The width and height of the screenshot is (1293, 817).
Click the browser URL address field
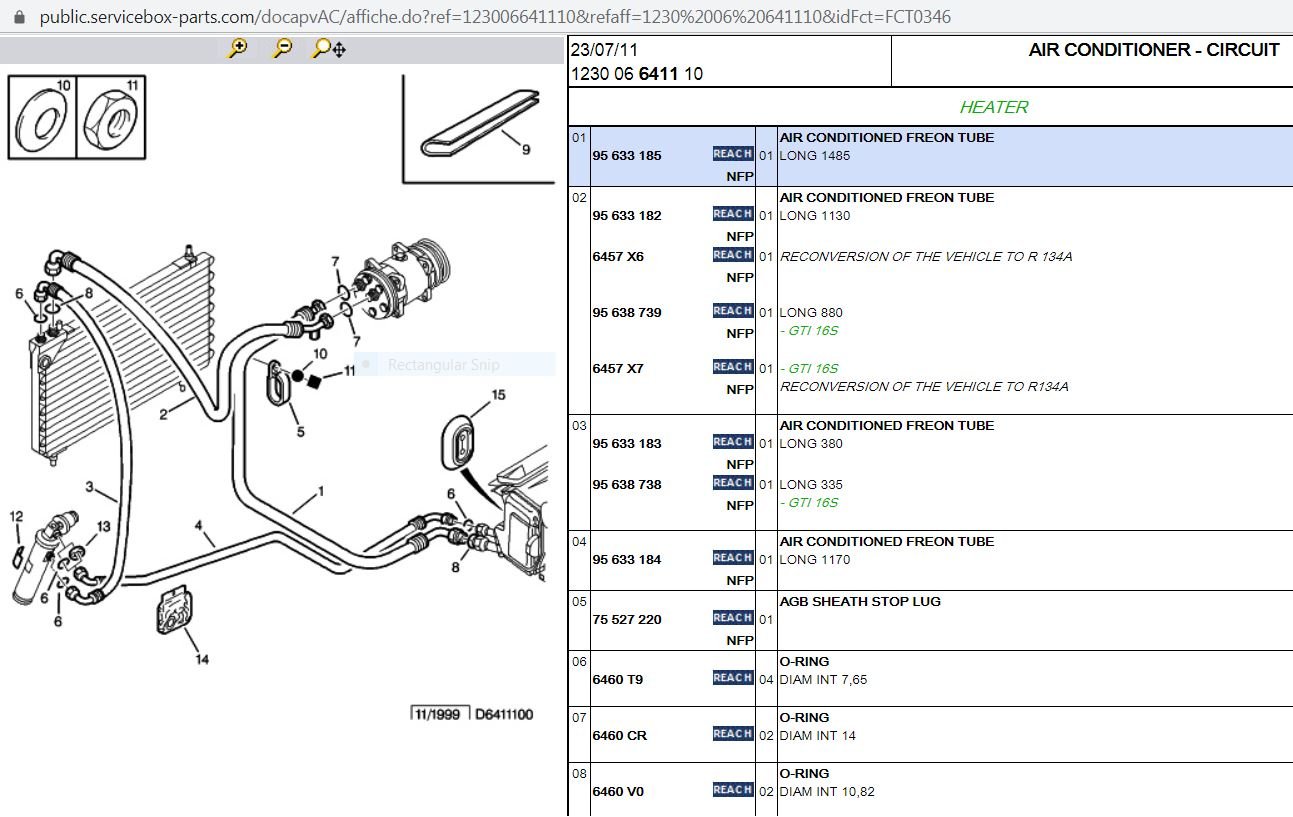coord(495,17)
